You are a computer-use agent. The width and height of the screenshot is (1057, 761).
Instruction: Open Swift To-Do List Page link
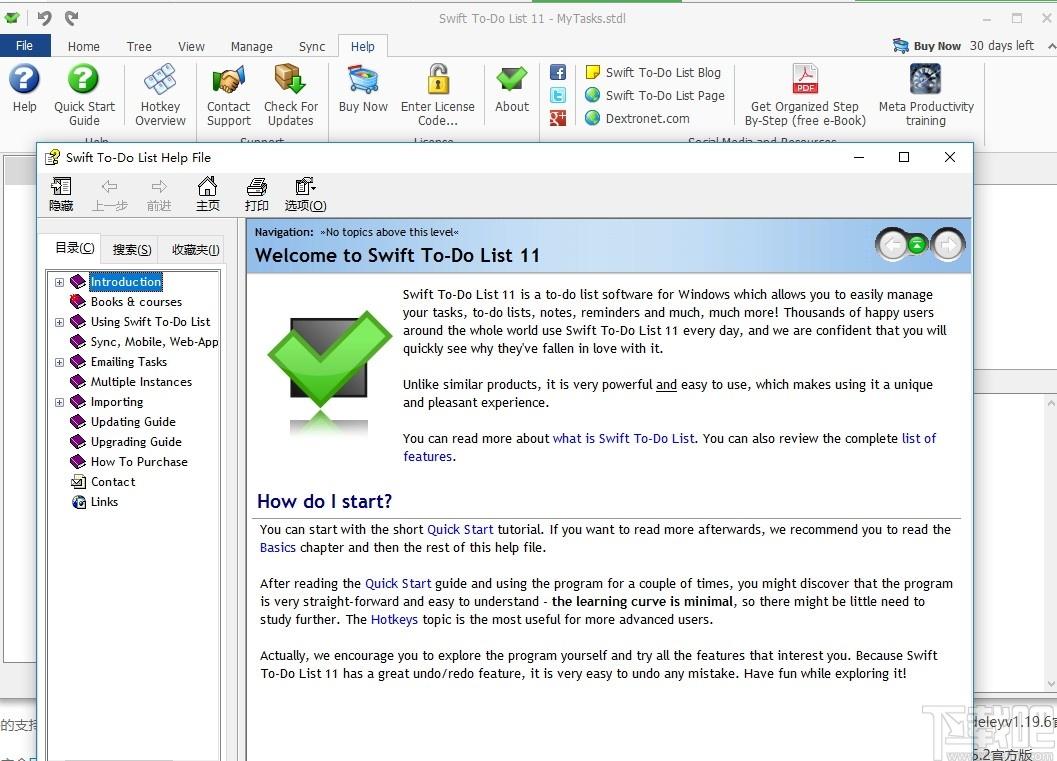click(x=655, y=95)
